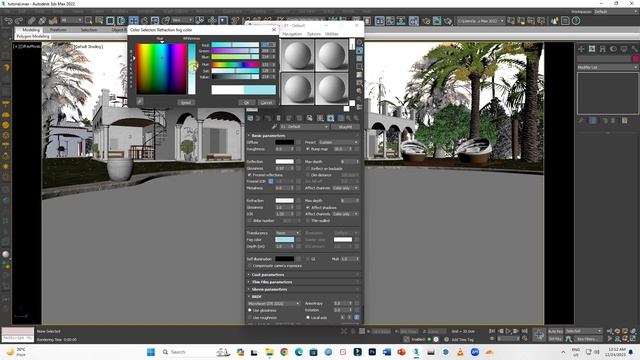Screen dimensions: 640x360
Task: Choose the Select and Link tool
Action: (31, 20)
